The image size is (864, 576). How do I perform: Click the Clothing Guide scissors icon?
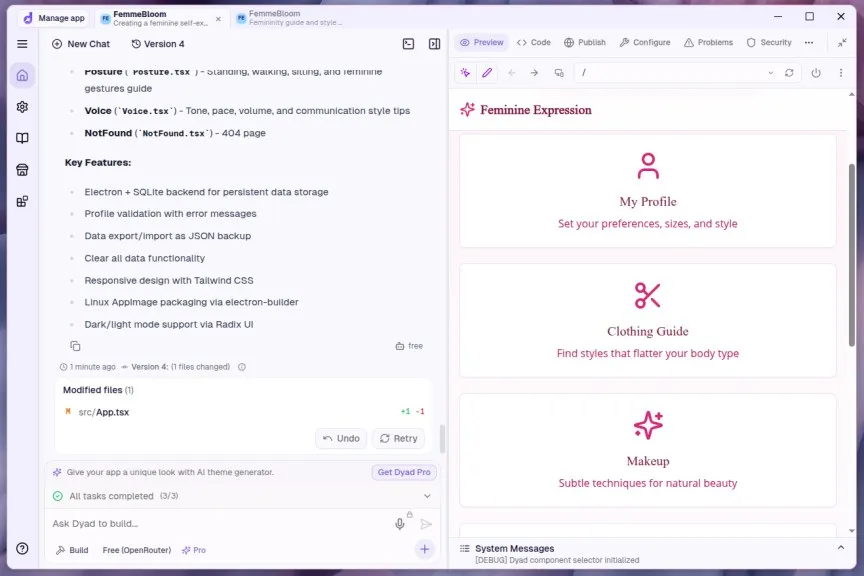(x=648, y=295)
